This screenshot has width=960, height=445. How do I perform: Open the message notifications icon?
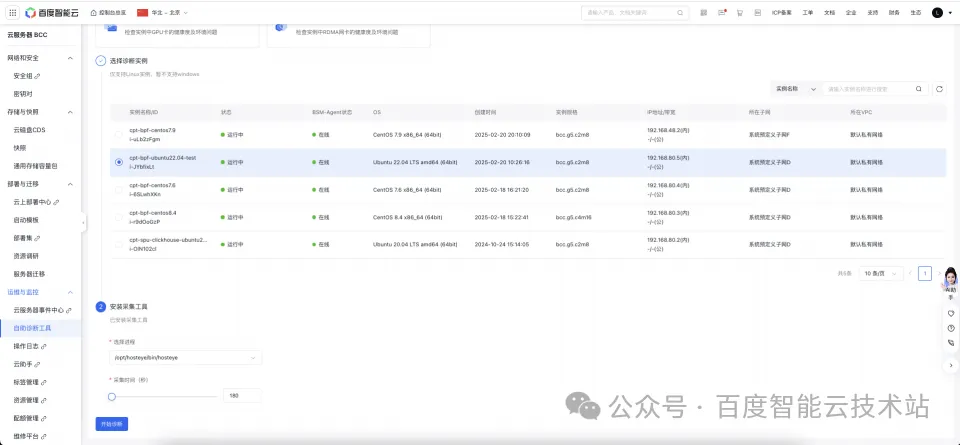tap(722, 12)
